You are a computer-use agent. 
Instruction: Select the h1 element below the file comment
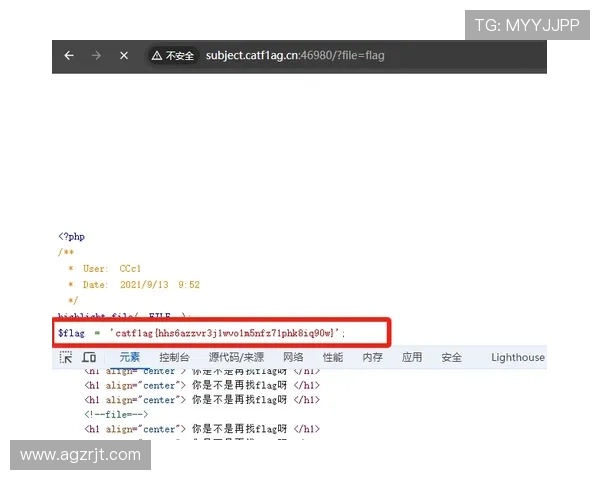202,429
